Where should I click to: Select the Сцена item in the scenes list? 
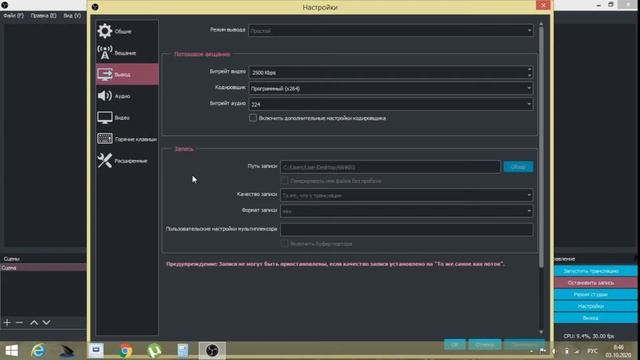coord(43,268)
